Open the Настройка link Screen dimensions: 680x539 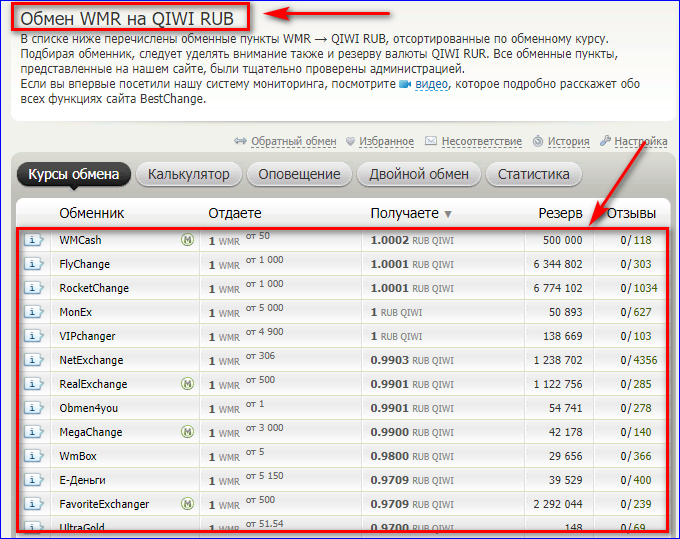(641, 141)
